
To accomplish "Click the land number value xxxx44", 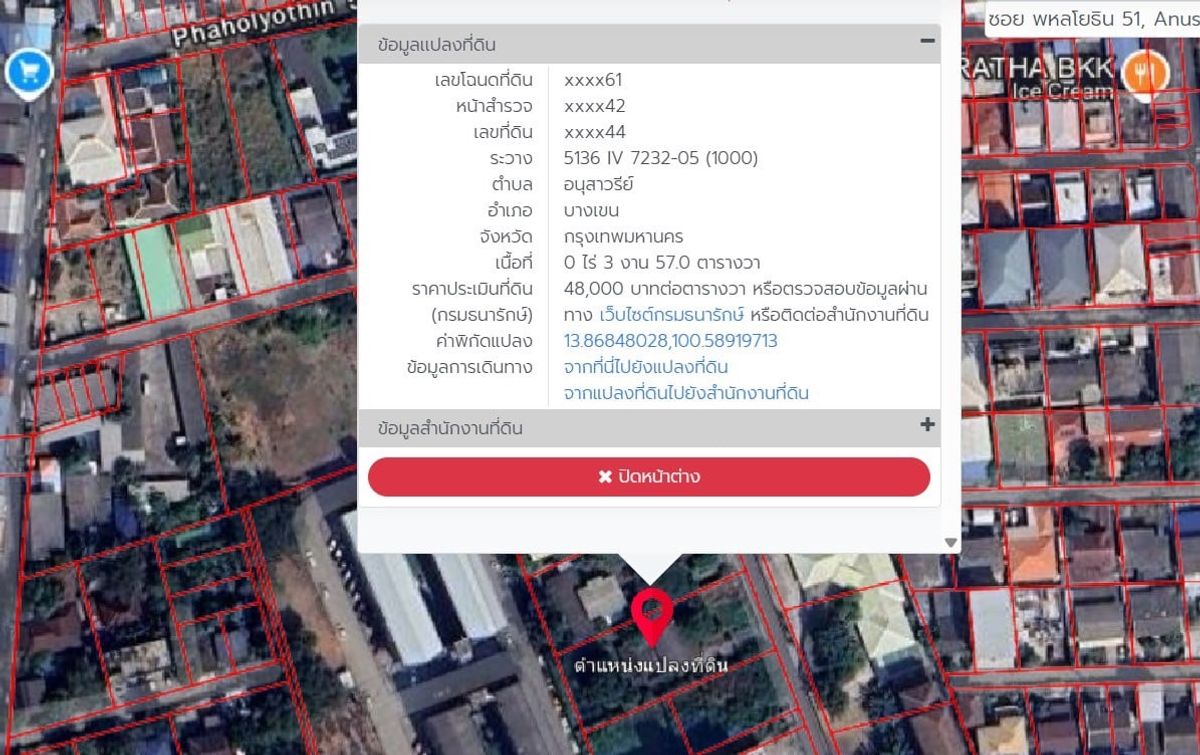I will (x=595, y=133).
